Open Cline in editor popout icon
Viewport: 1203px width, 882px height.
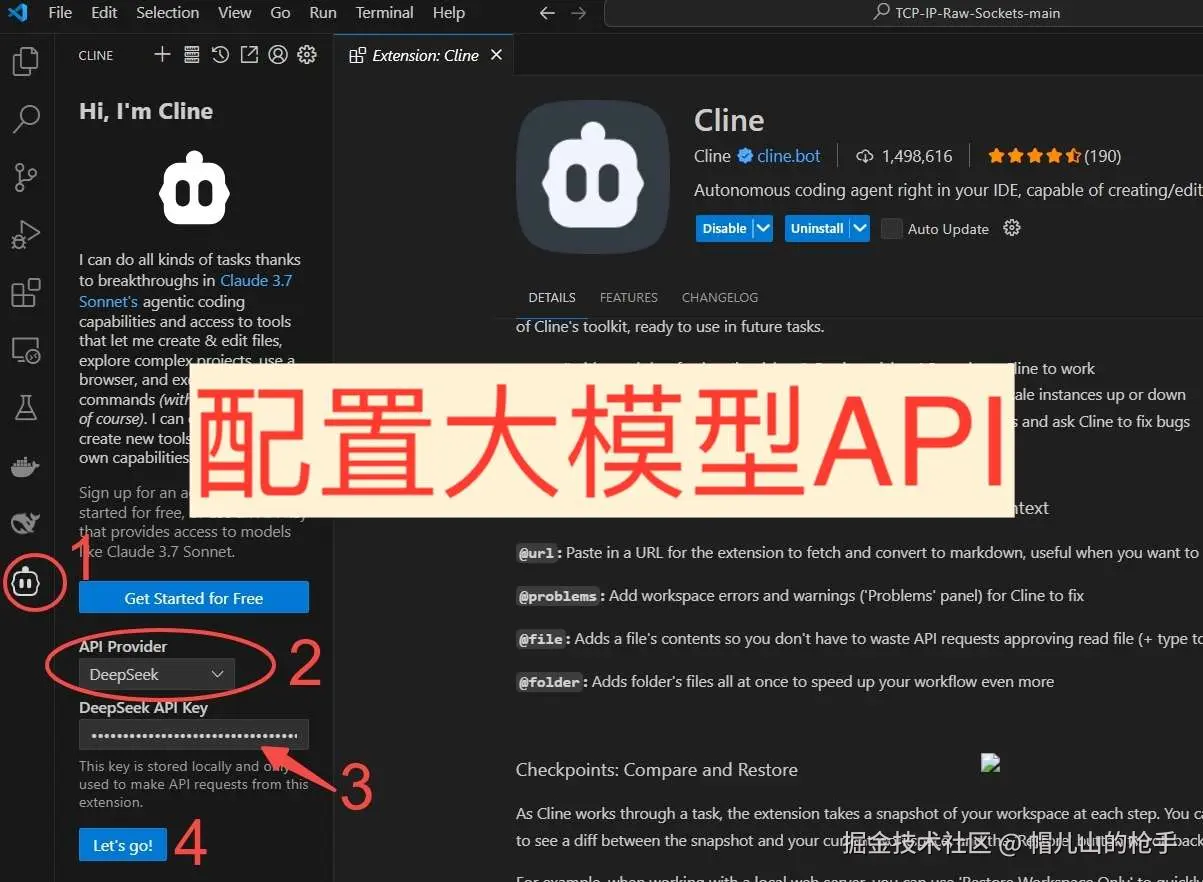tap(249, 54)
